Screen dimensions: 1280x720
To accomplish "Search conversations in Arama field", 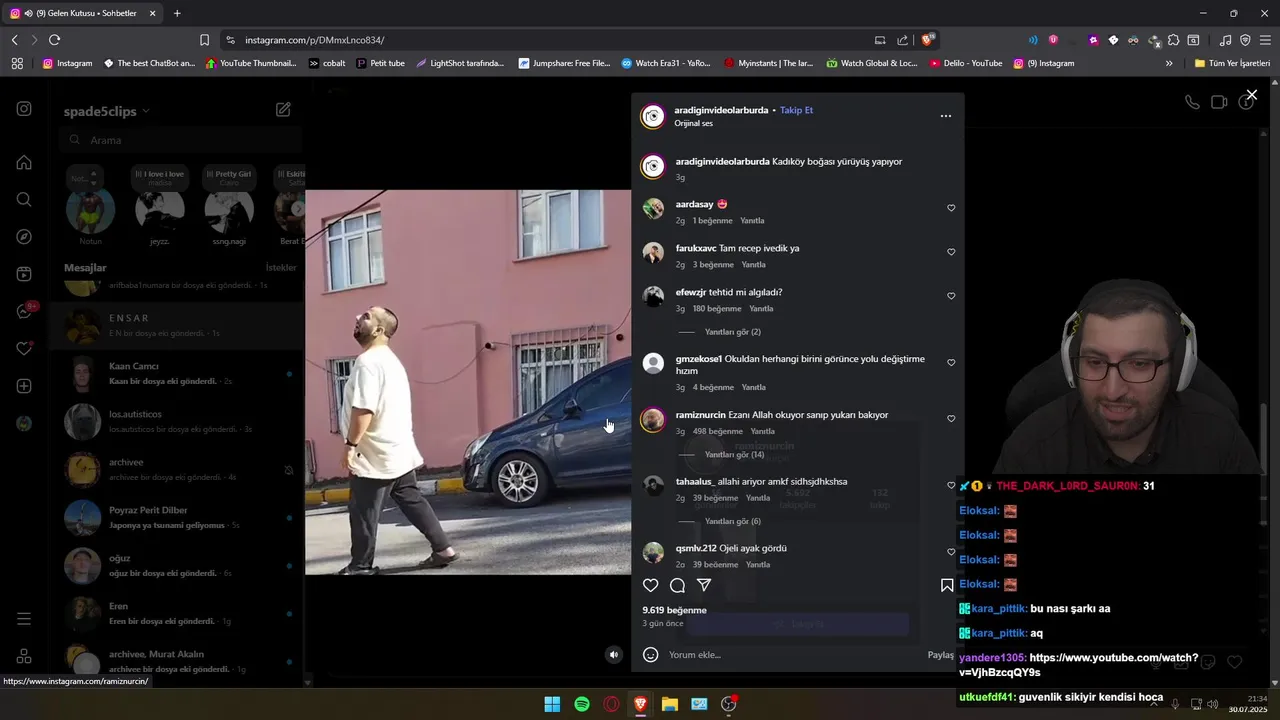I will [x=180, y=140].
